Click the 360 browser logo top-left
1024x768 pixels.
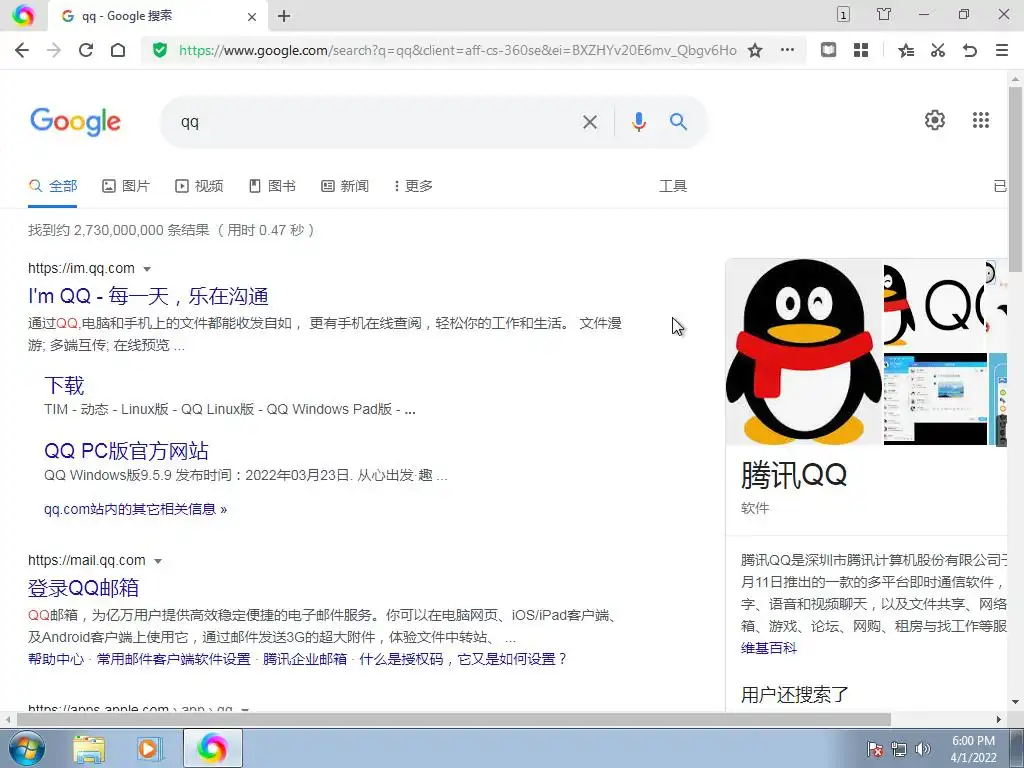point(23,15)
